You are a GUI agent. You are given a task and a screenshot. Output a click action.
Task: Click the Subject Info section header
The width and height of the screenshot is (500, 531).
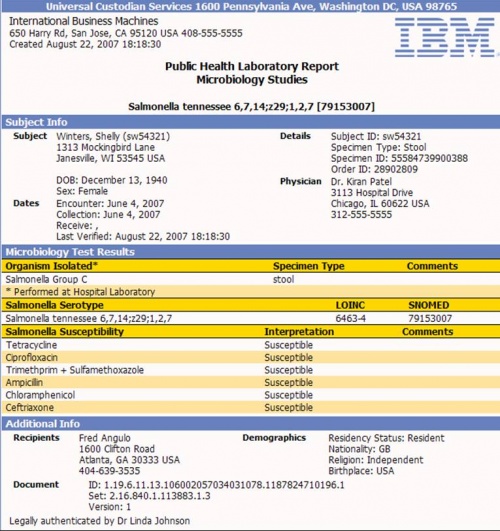pyautogui.click(x=251, y=122)
